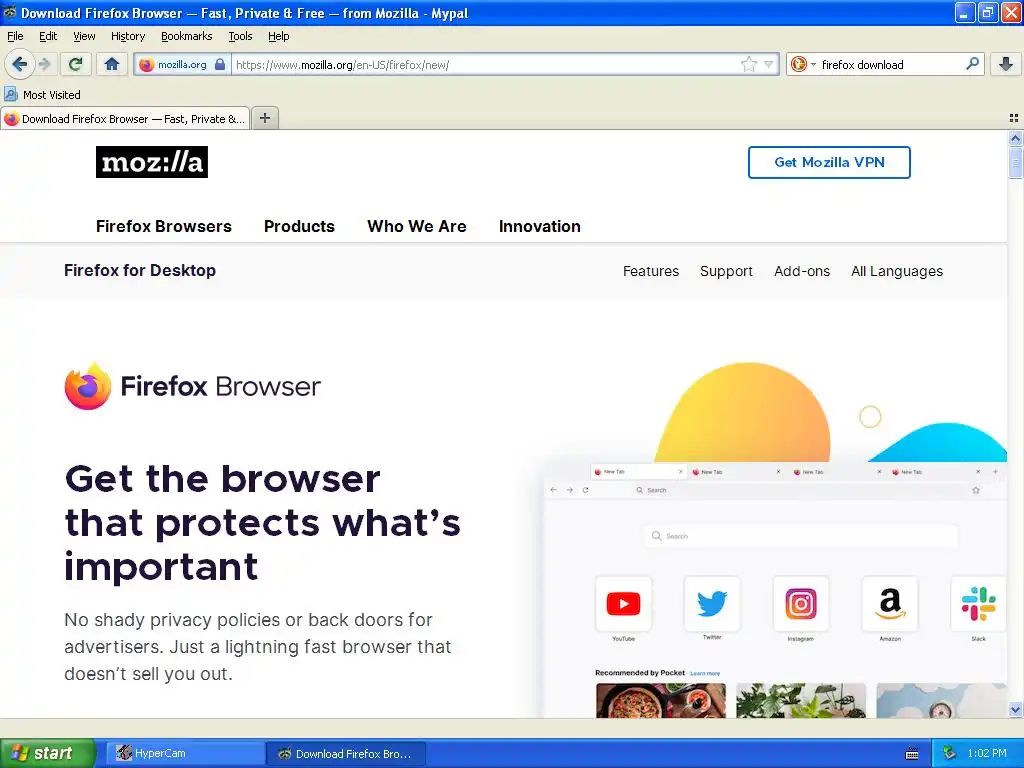Image resolution: width=1024 pixels, height=768 pixels.
Task: Click the Download Firefox Bro... taskbar button
Action: coord(347,754)
